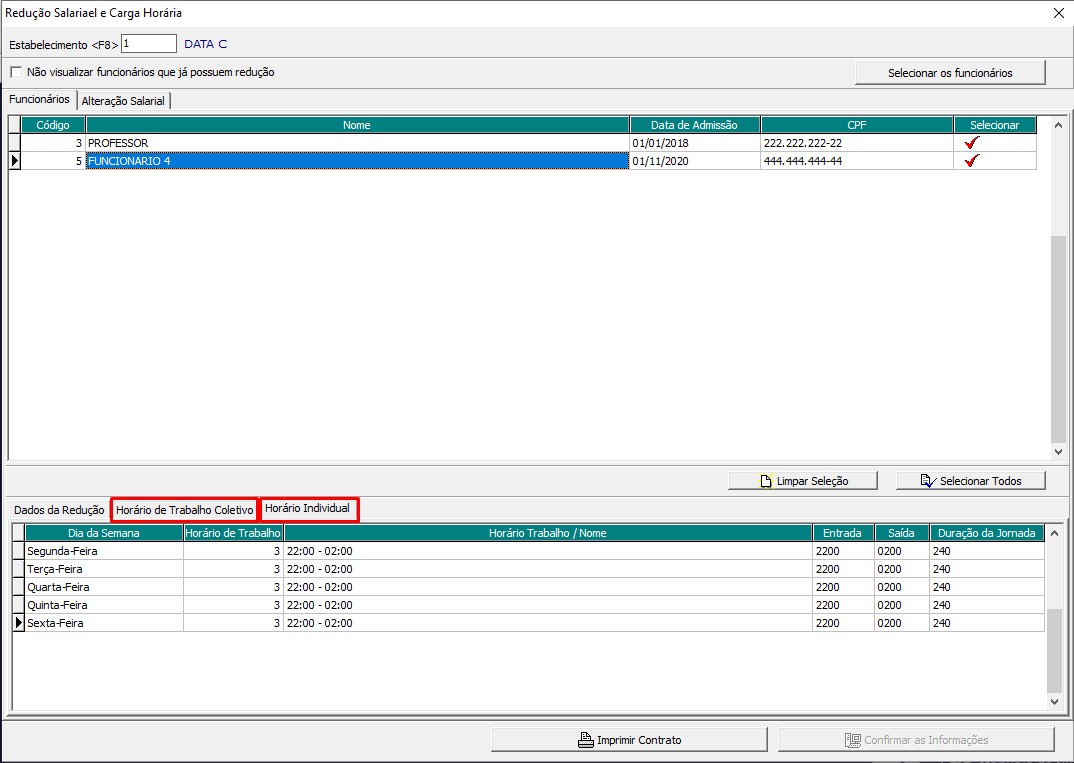Click admission date 01/01/2018

(695, 142)
